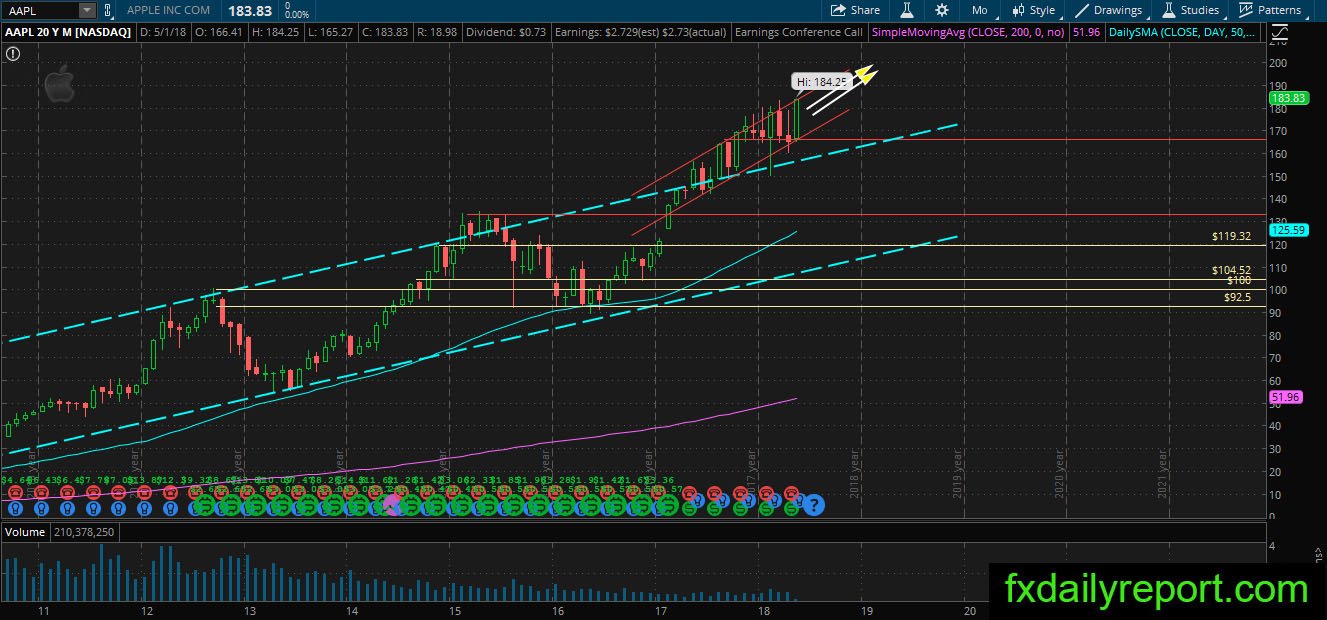
Task: Click the axis scale icon above price axis
Action: pyautogui.click(x=1278, y=33)
